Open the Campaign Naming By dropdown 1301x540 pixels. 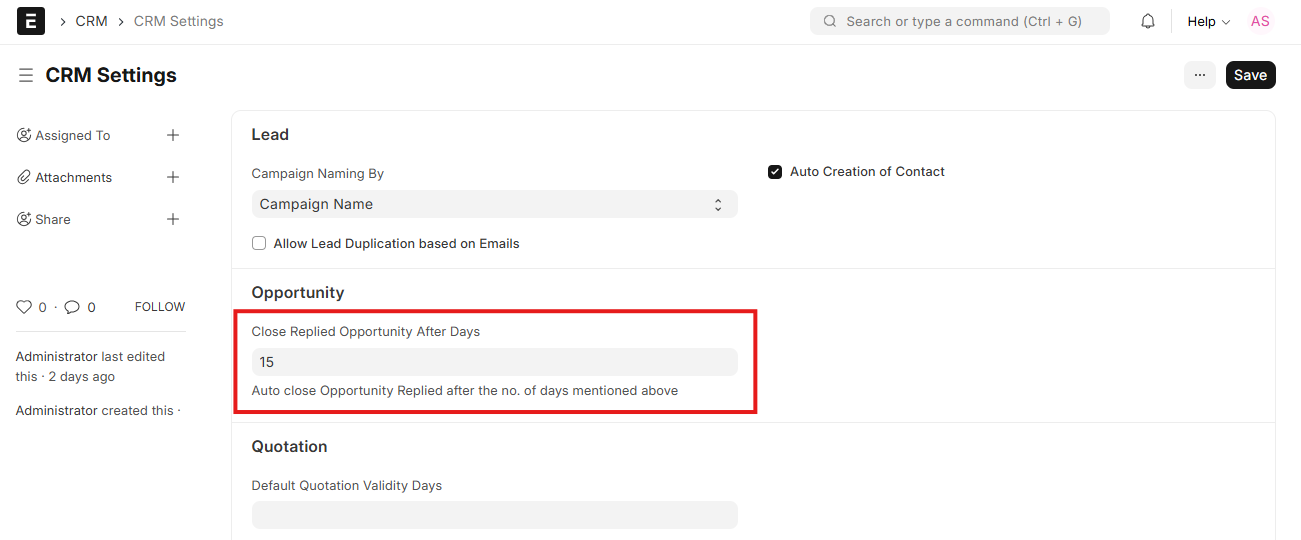(x=494, y=204)
